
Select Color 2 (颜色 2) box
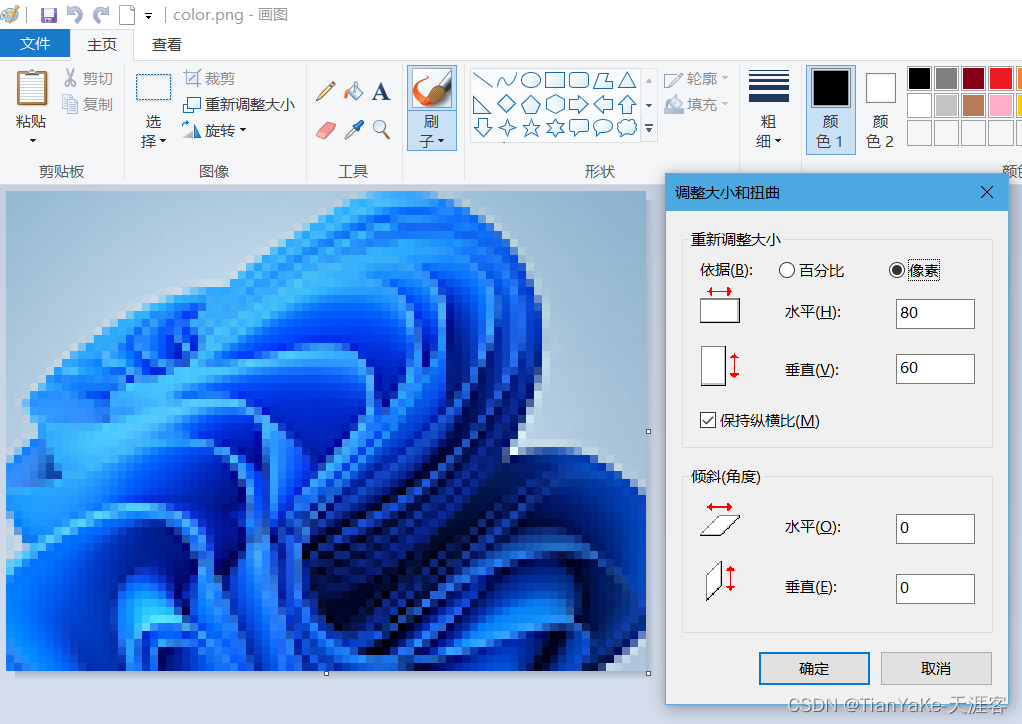pyautogui.click(x=881, y=109)
